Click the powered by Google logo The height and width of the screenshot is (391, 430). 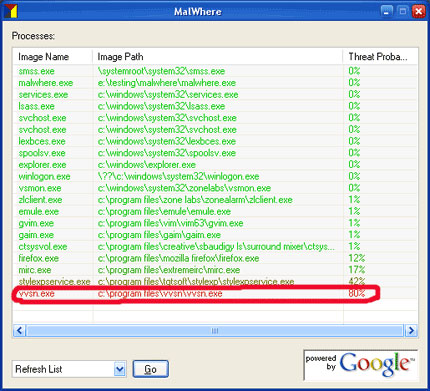361,365
